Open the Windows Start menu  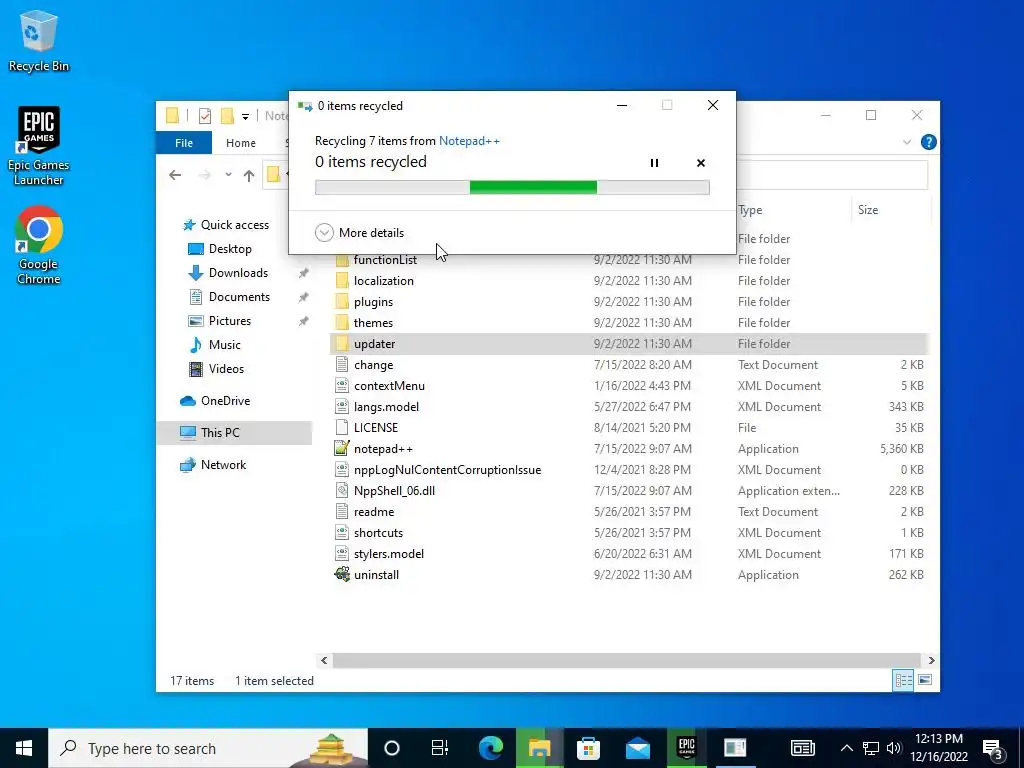[x=24, y=748]
